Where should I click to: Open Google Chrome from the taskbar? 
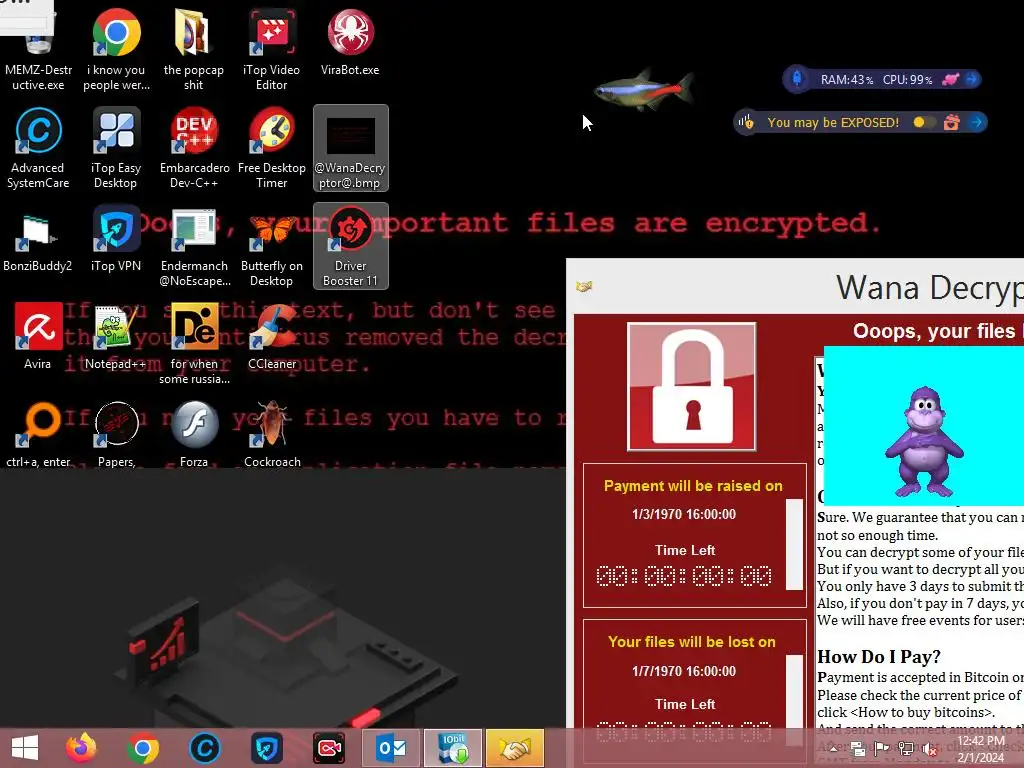(143, 748)
